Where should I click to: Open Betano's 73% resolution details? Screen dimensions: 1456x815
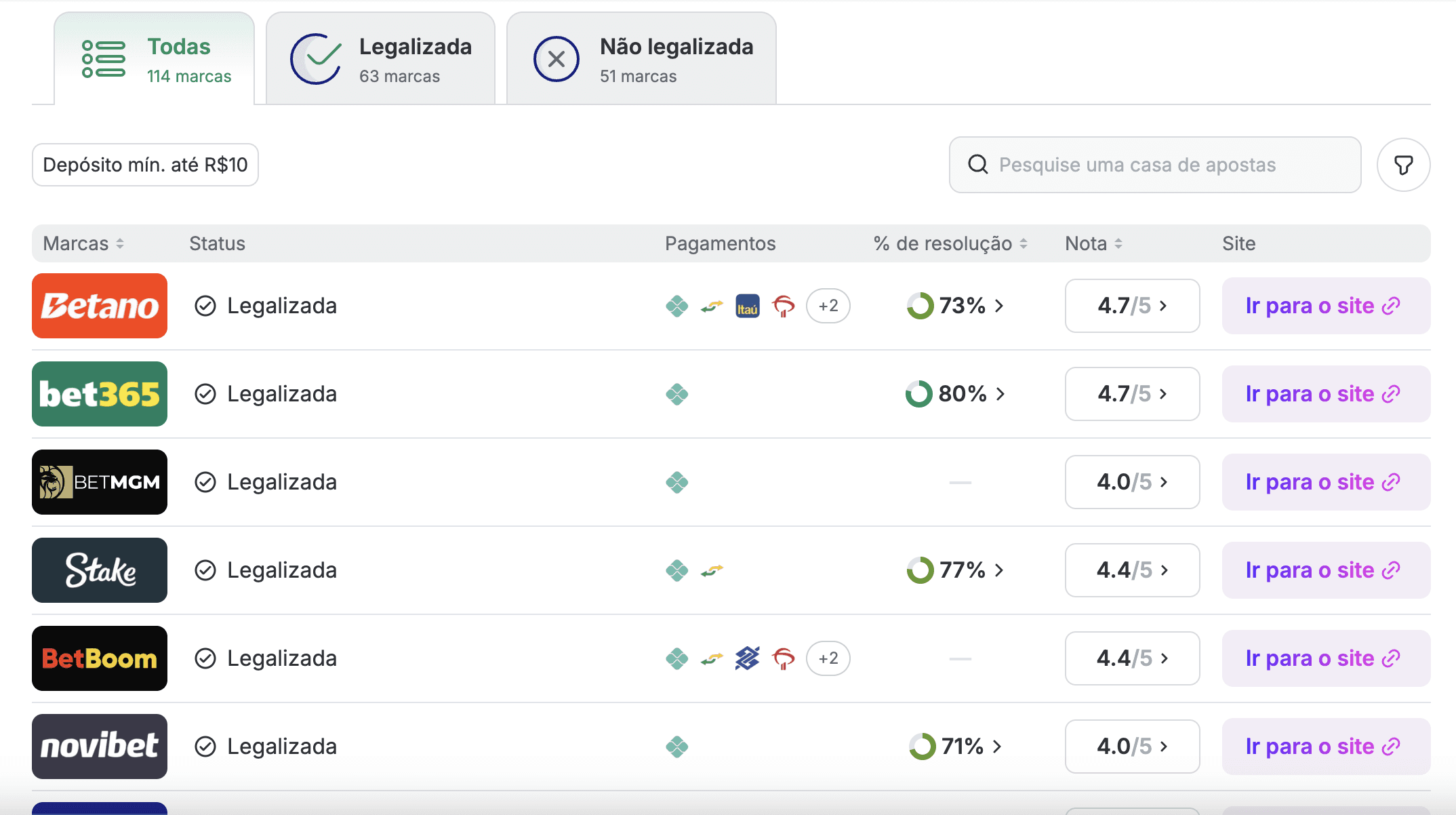click(x=955, y=306)
